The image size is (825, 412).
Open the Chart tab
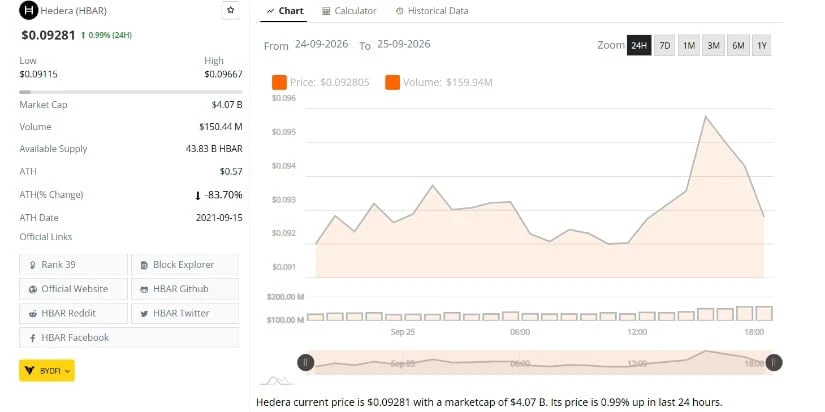point(285,11)
